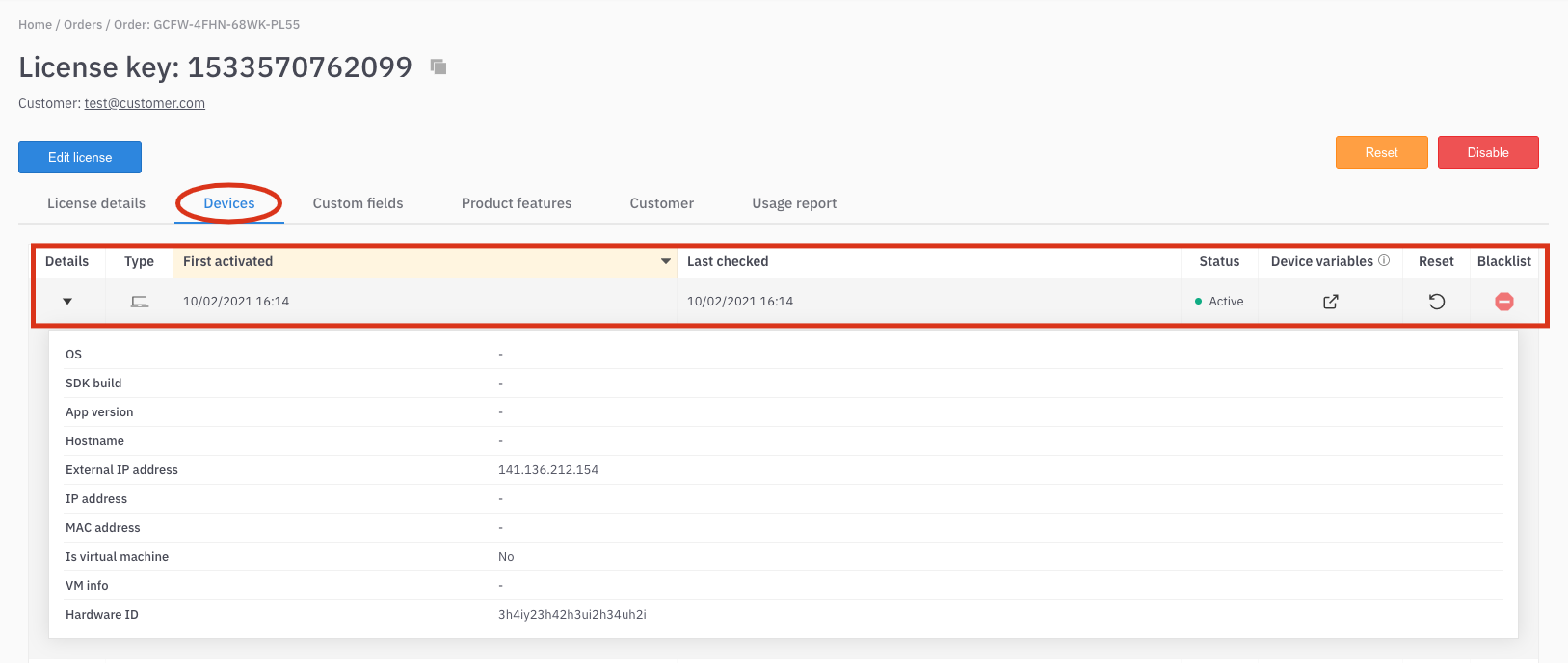Collapse the device details row arrow

click(67, 302)
